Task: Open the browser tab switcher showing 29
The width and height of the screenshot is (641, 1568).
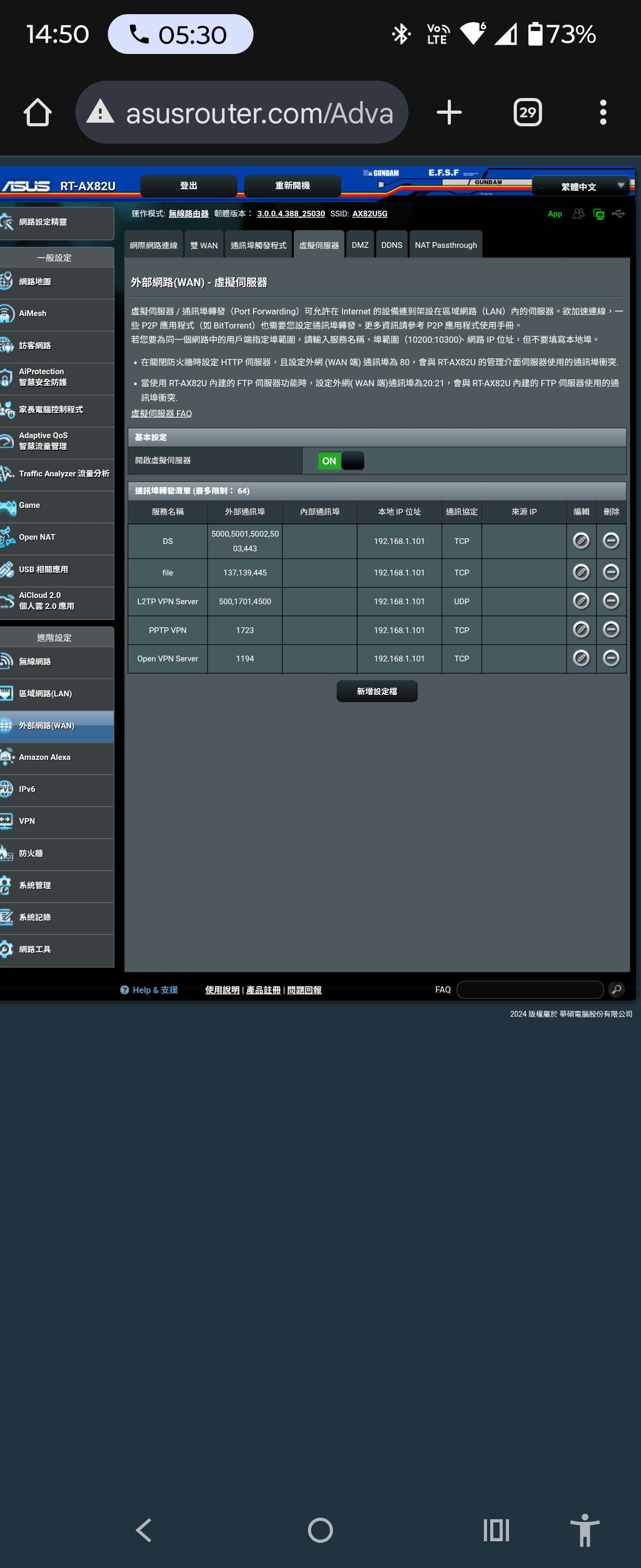Action: pyautogui.click(x=527, y=113)
